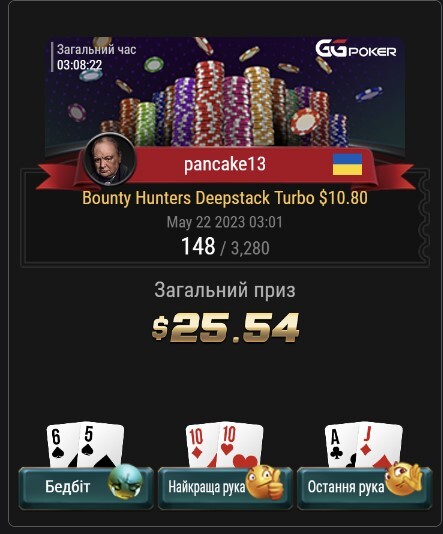Click the thumbs-up emoji on Найкраща рука

[265, 482]
